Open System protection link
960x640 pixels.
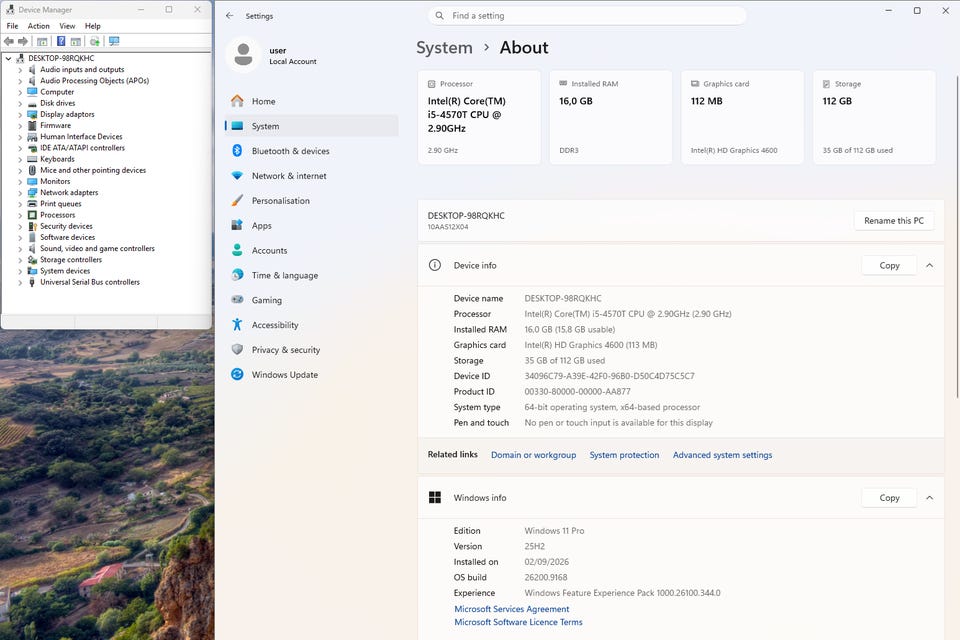pos(624,455)
